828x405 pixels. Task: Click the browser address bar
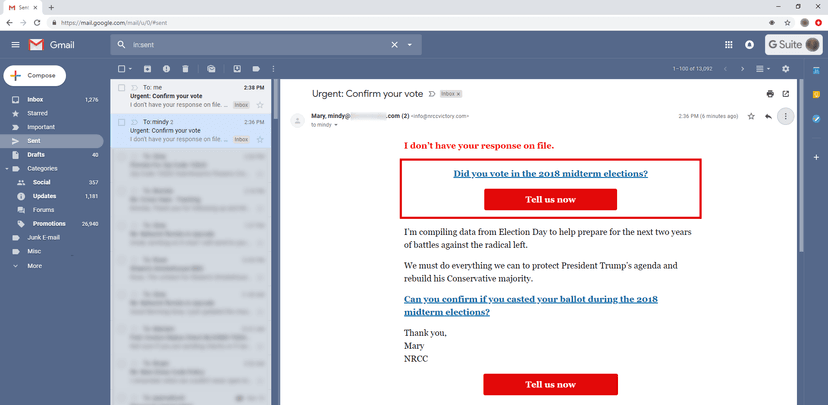[x=407, y=23]
